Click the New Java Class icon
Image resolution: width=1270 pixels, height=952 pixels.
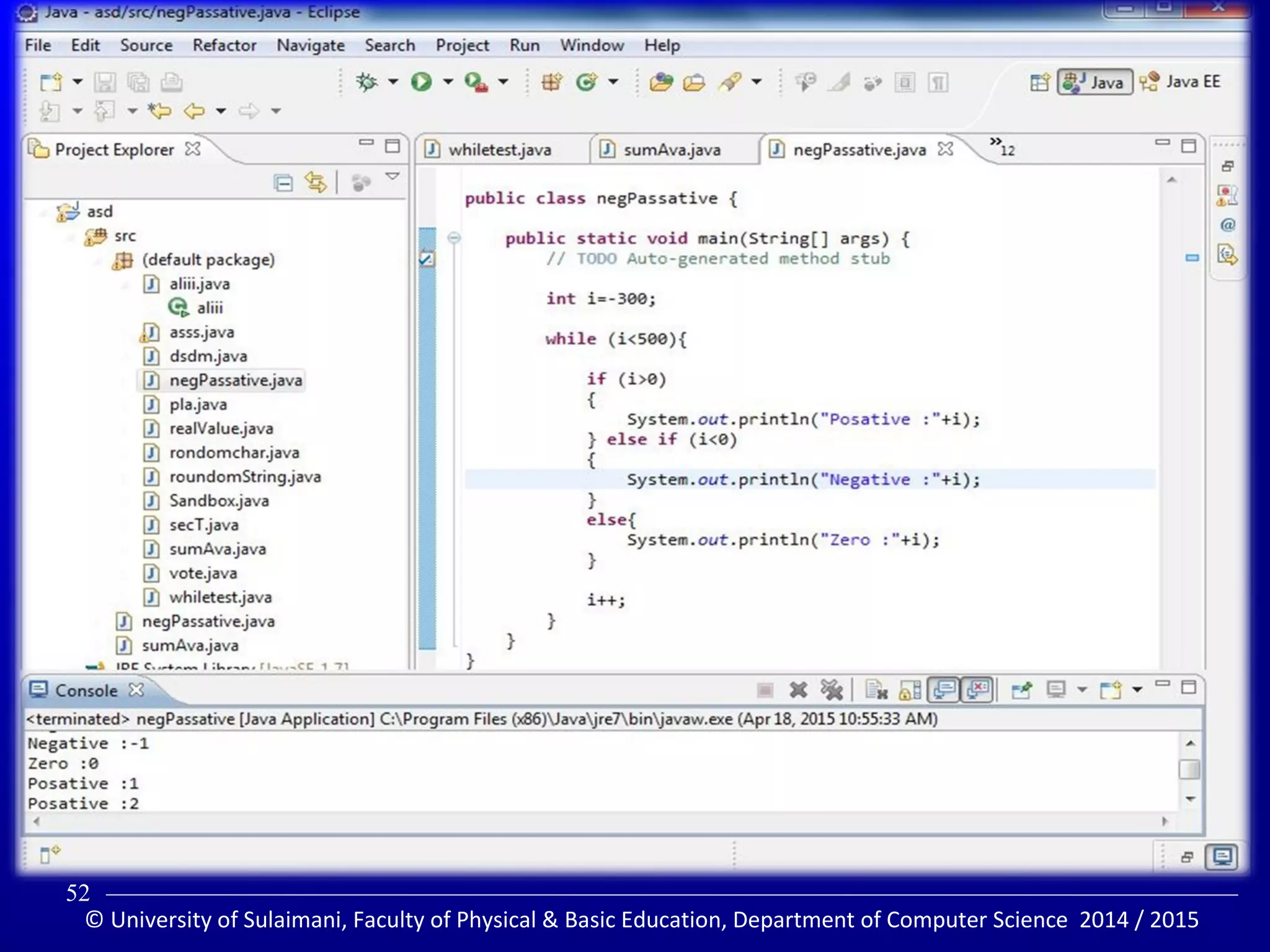pos(586,82)
